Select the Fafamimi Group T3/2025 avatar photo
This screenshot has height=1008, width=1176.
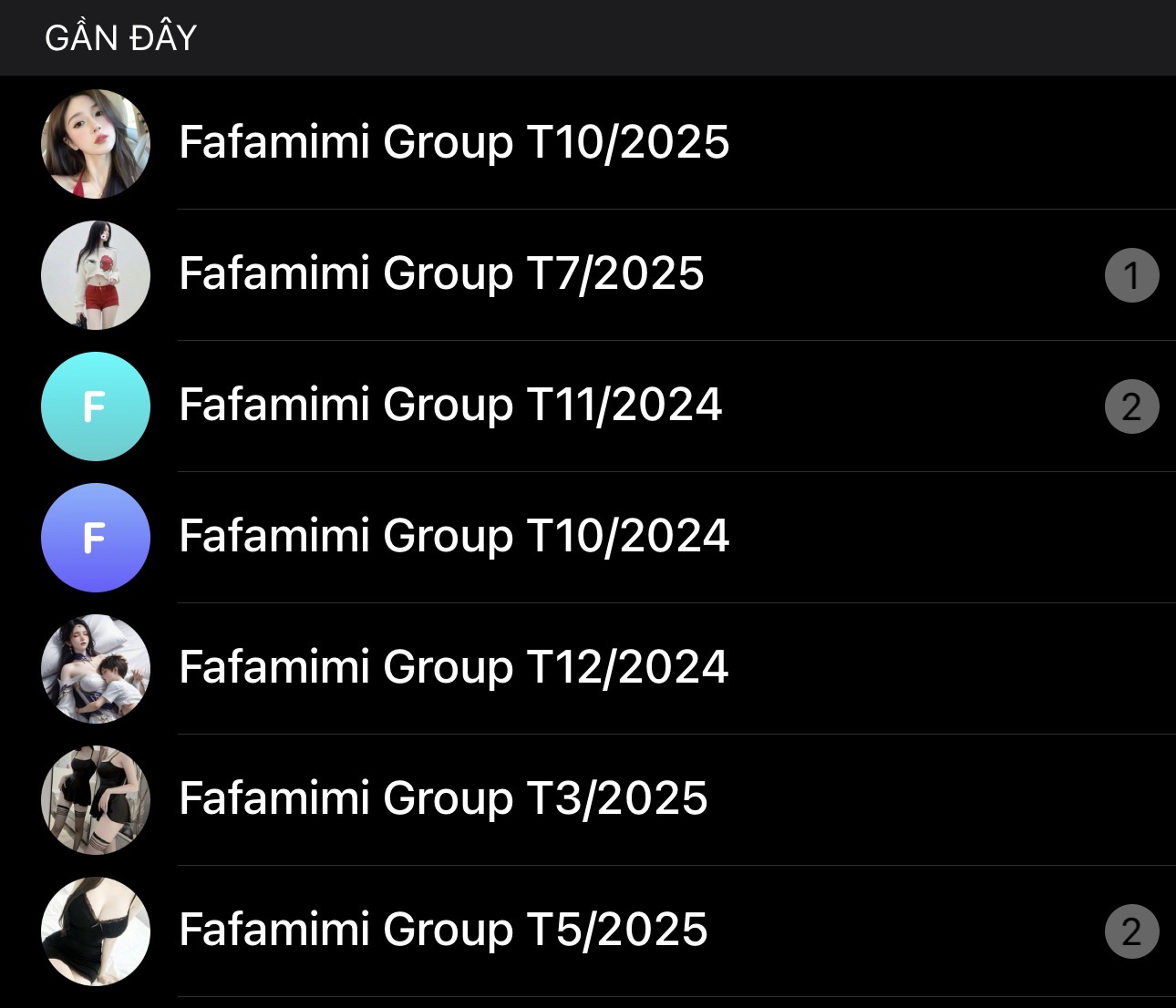tap(96, 800)
